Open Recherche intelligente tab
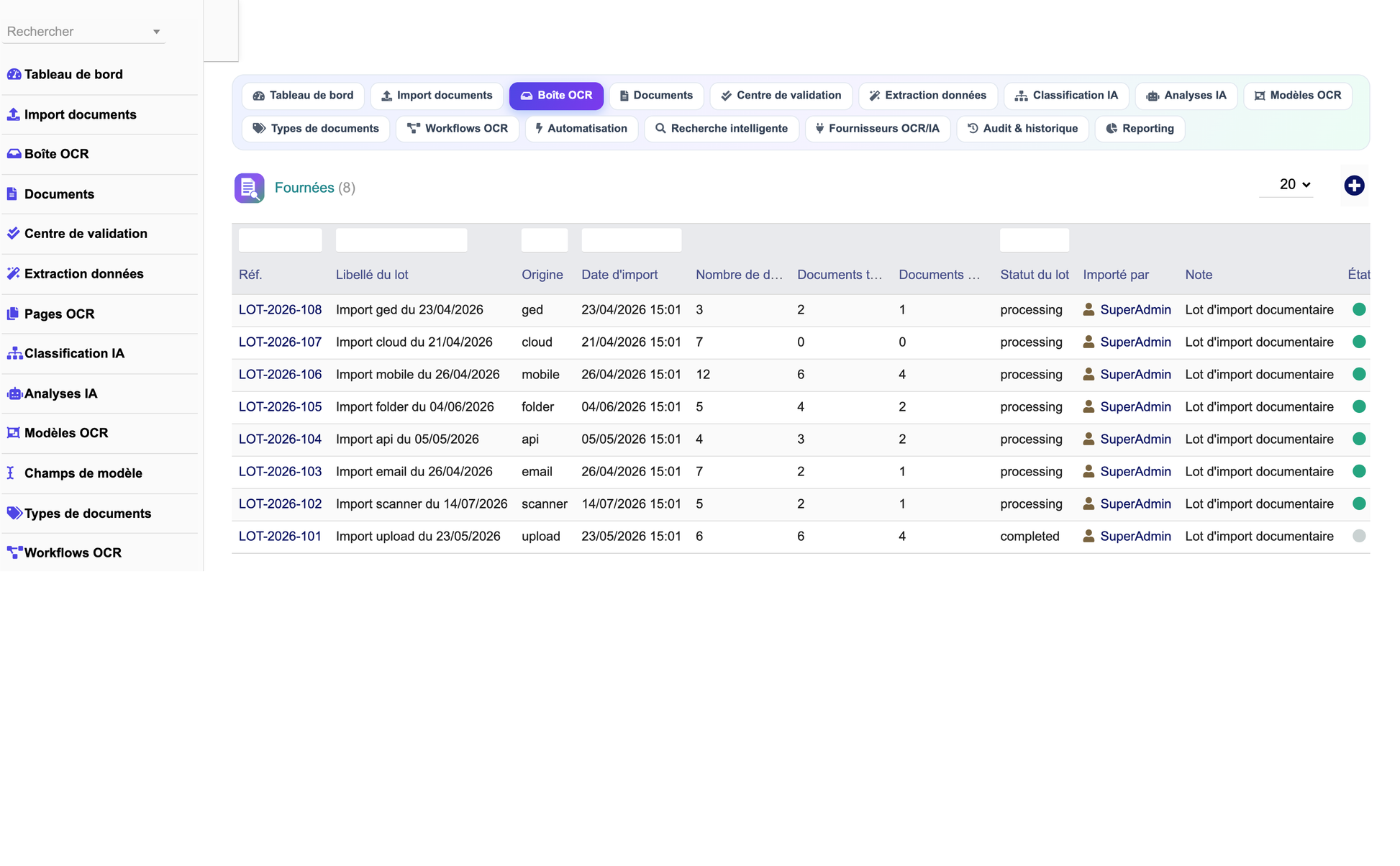The width and height of the screenshot is (1400, 866). pyautogui.click(x=722, y=129)
